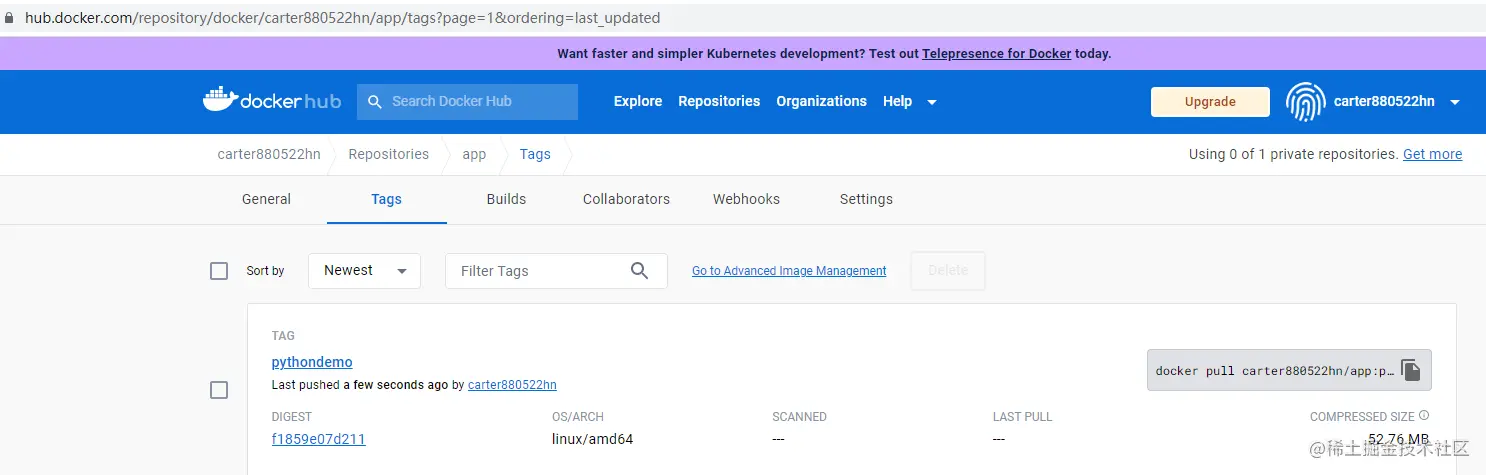Switch to the Settings tab
Image resolution: width=1486 pixels, height=475 pixels.
pyautogui.click(x=866, y=199)
